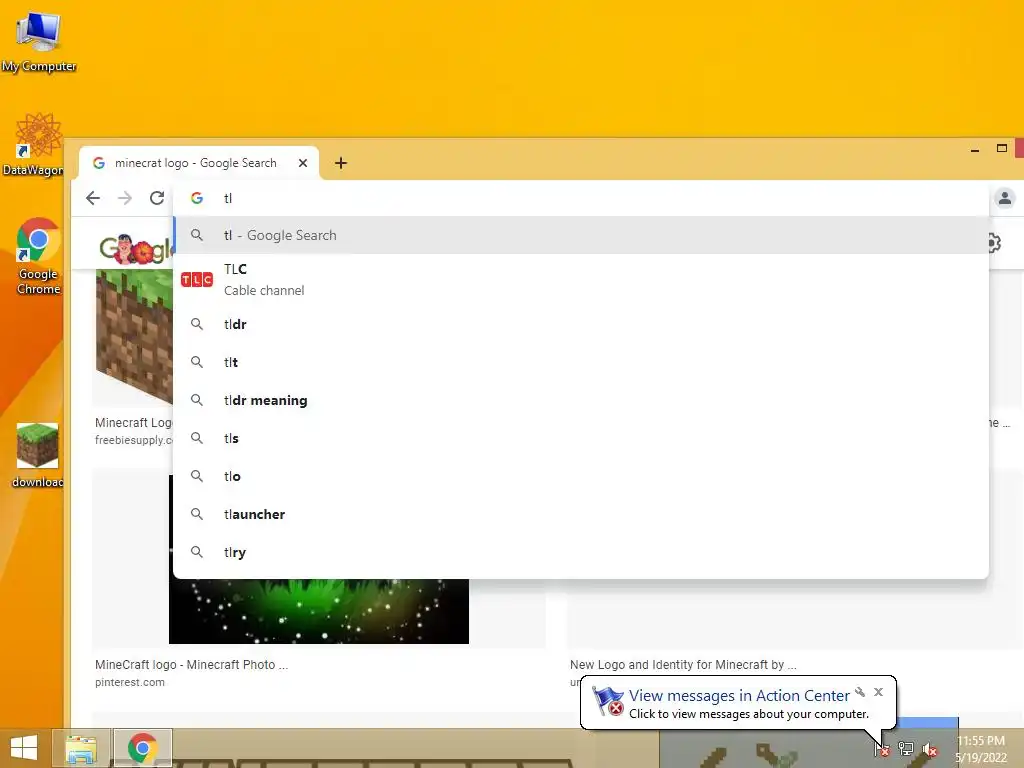Open the My Computer desktop icon
1024x768 pixels.
tap(39, 42)
